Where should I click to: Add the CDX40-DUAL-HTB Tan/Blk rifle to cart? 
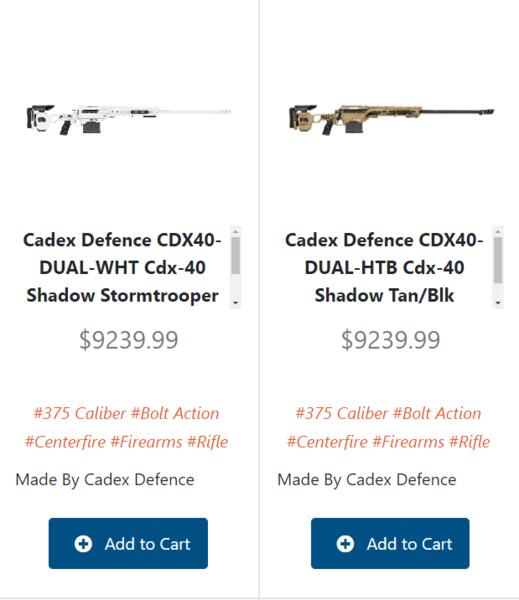click(x=390, y=543)
